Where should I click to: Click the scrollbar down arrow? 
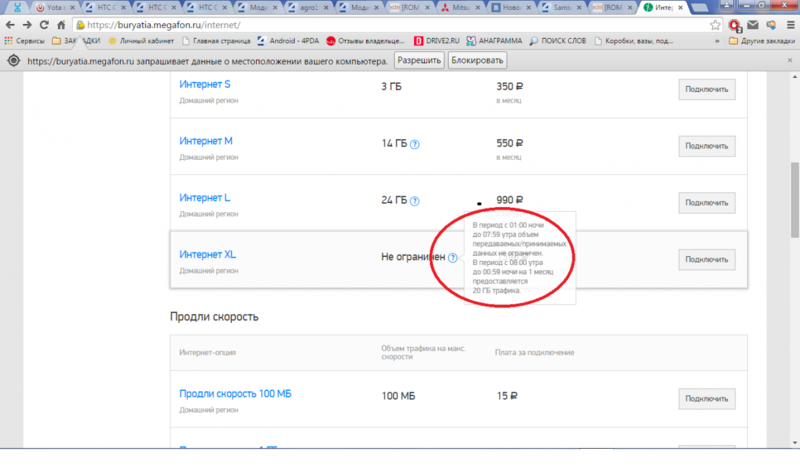click(795, 443)
